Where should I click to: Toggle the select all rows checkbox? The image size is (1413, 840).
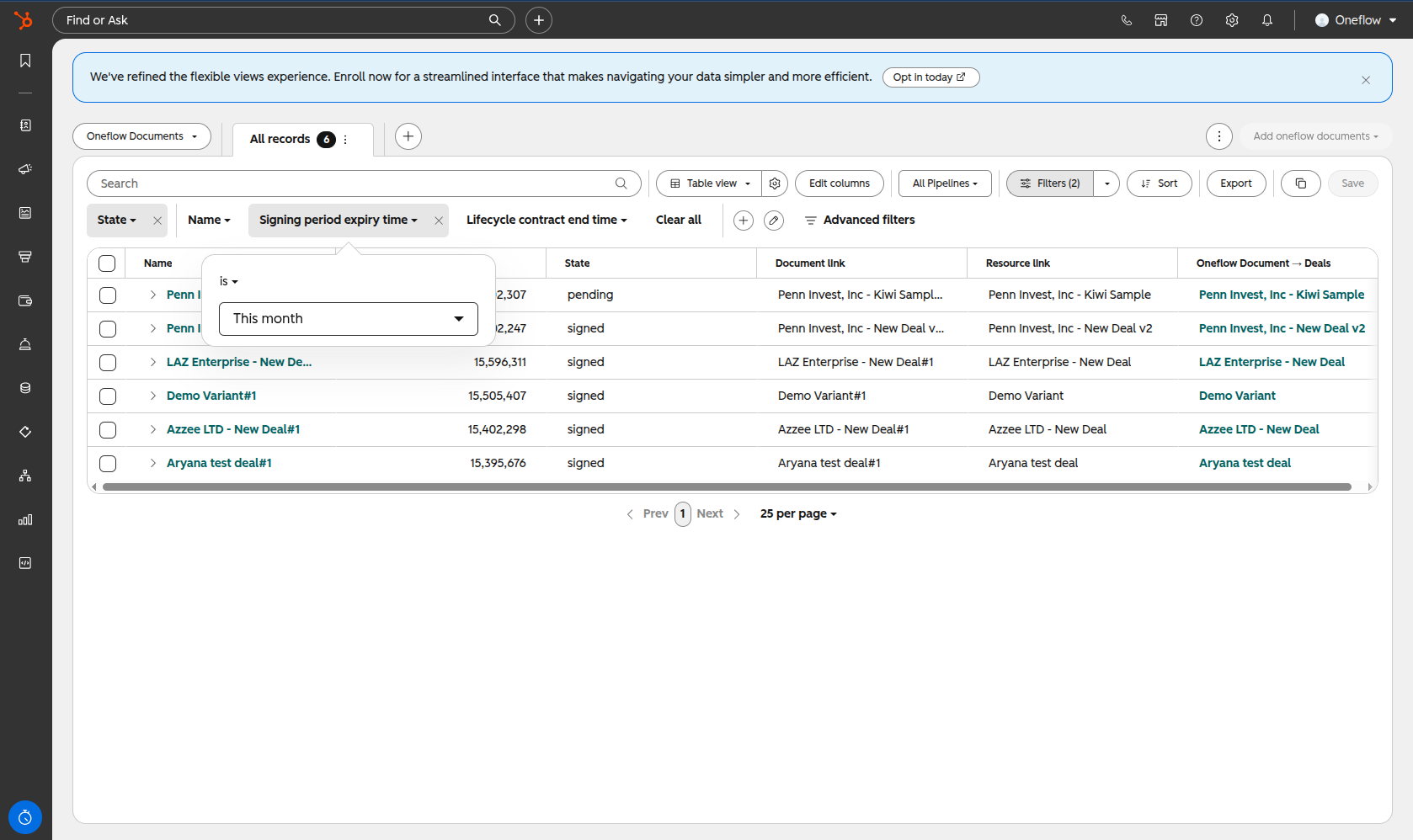pos(107,263)
